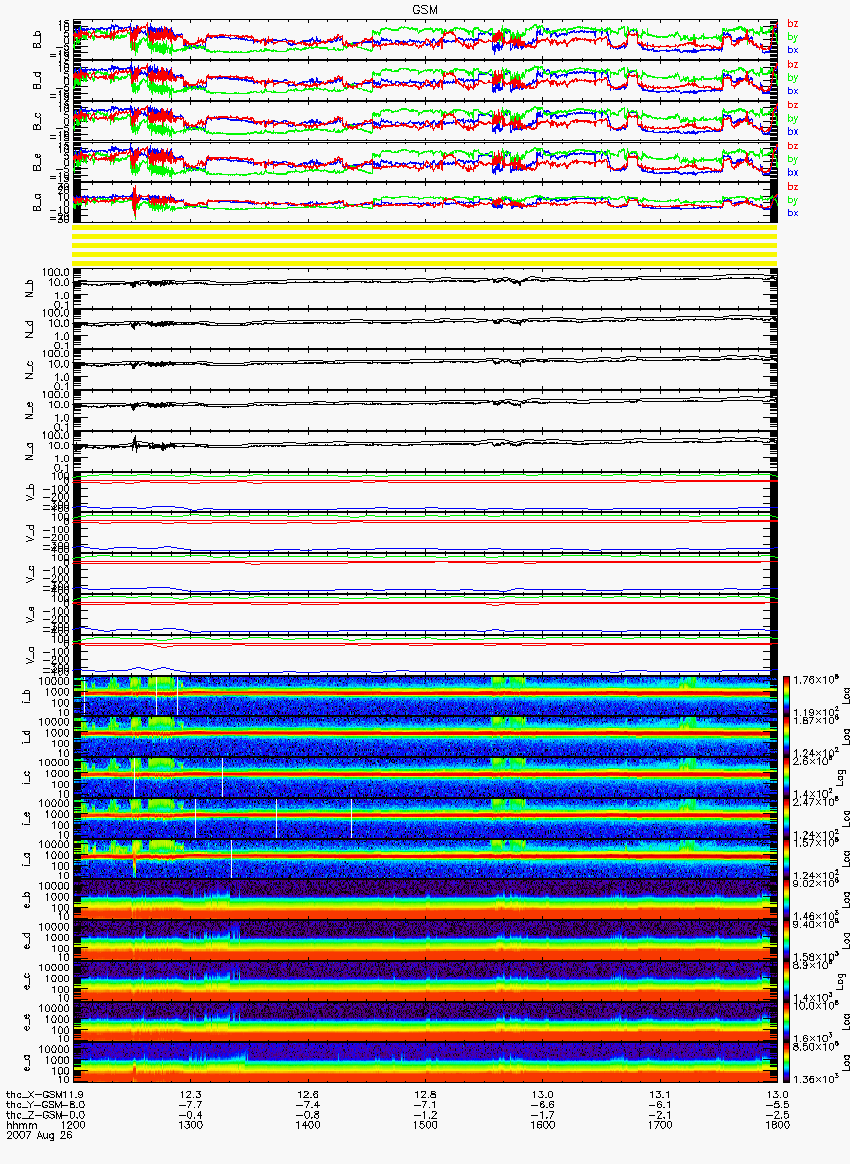Screen dimensions: 850x1164
Task: Click the 1700 time tick label
Action: click(x=660, y=1125)
